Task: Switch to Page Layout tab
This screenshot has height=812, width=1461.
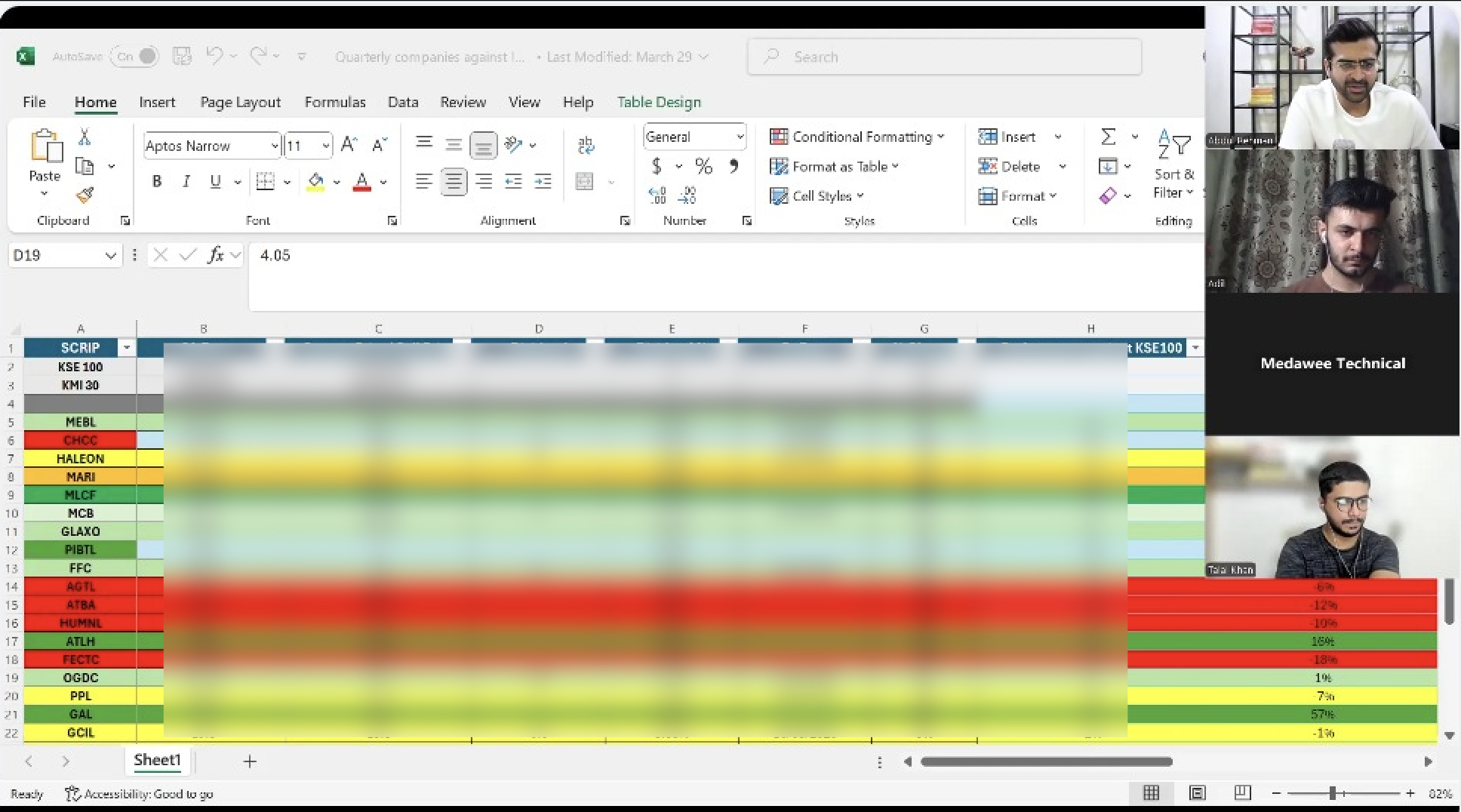Action: 240,102
